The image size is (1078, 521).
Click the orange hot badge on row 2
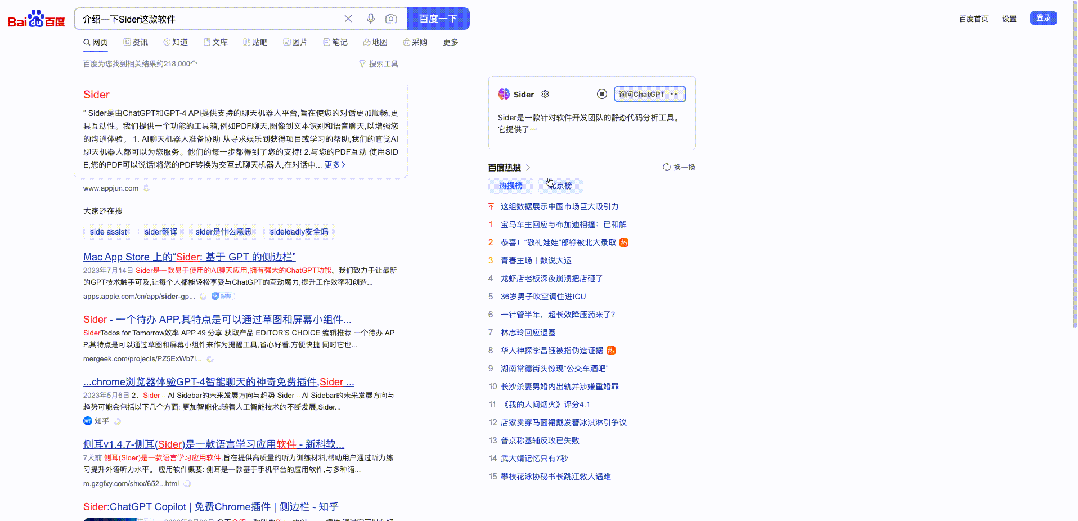(x=623, y=242)
